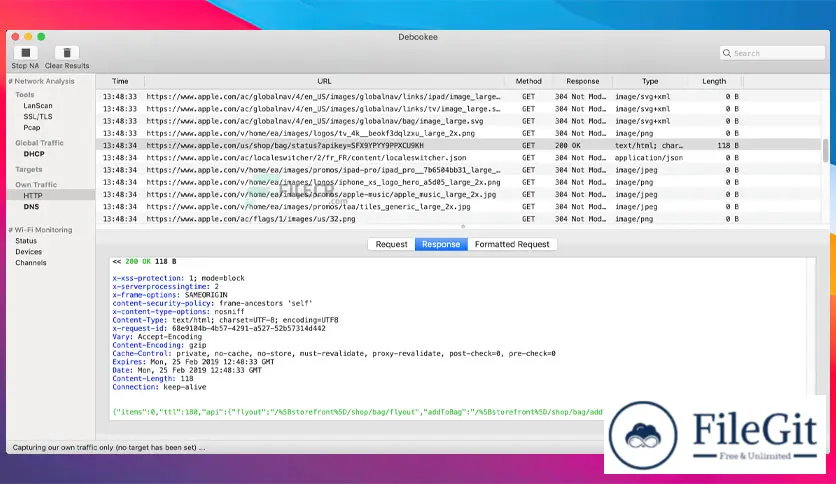836x484 pixels.
Task: Click the application/json type cell
Action: 648,158
